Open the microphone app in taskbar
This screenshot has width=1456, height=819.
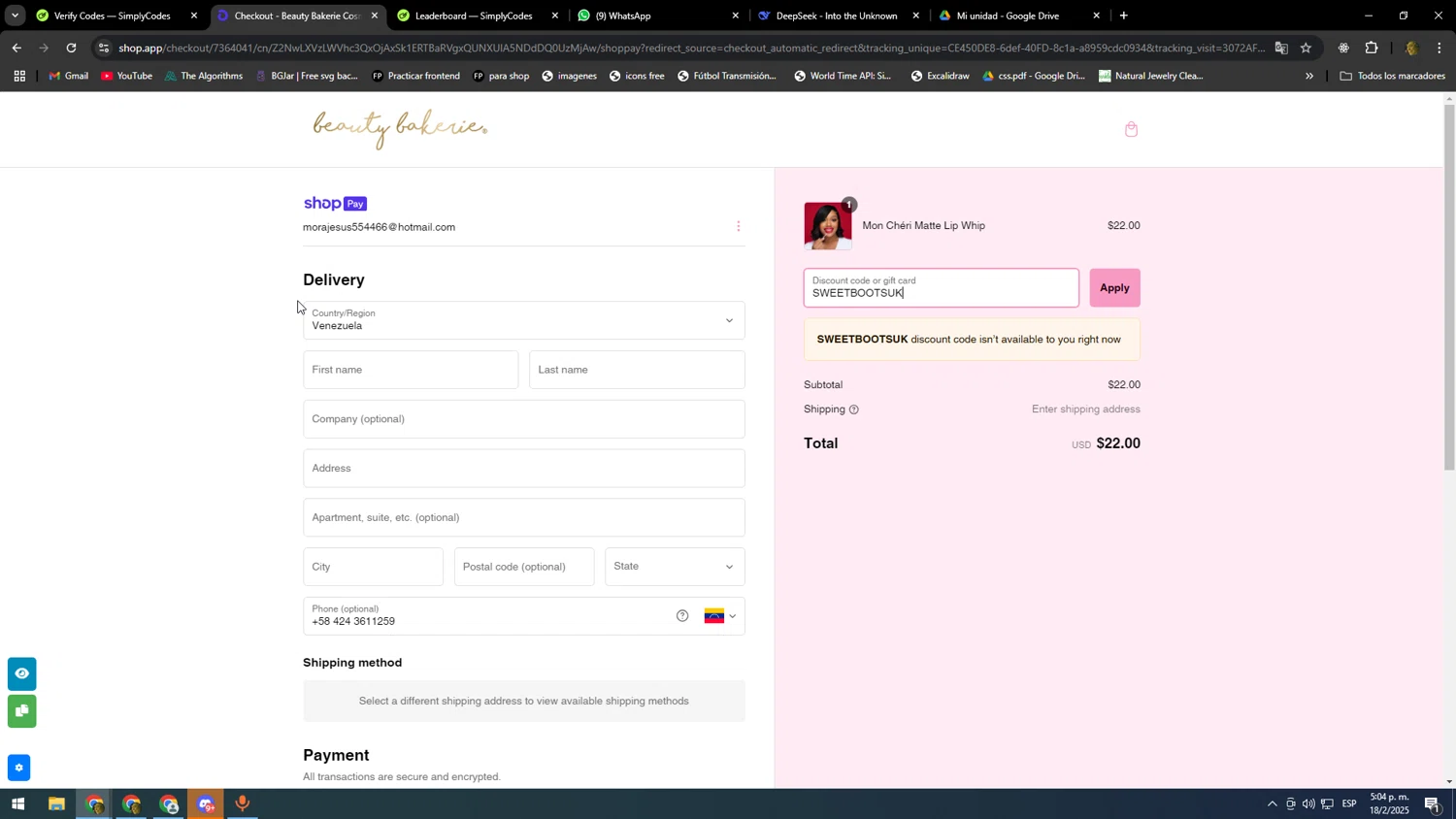click(243, 804)
